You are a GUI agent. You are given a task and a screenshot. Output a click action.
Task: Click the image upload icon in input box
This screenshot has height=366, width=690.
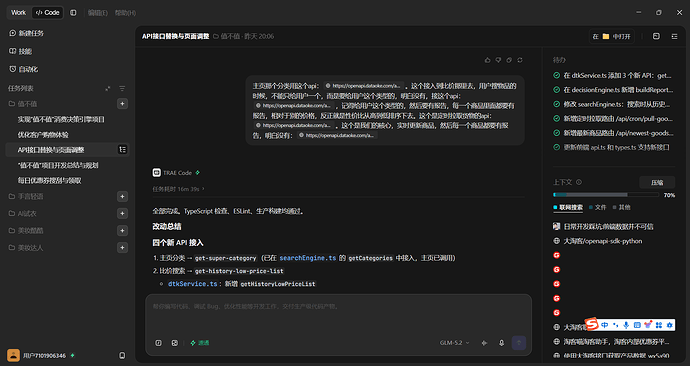click(x=175, y=343)
